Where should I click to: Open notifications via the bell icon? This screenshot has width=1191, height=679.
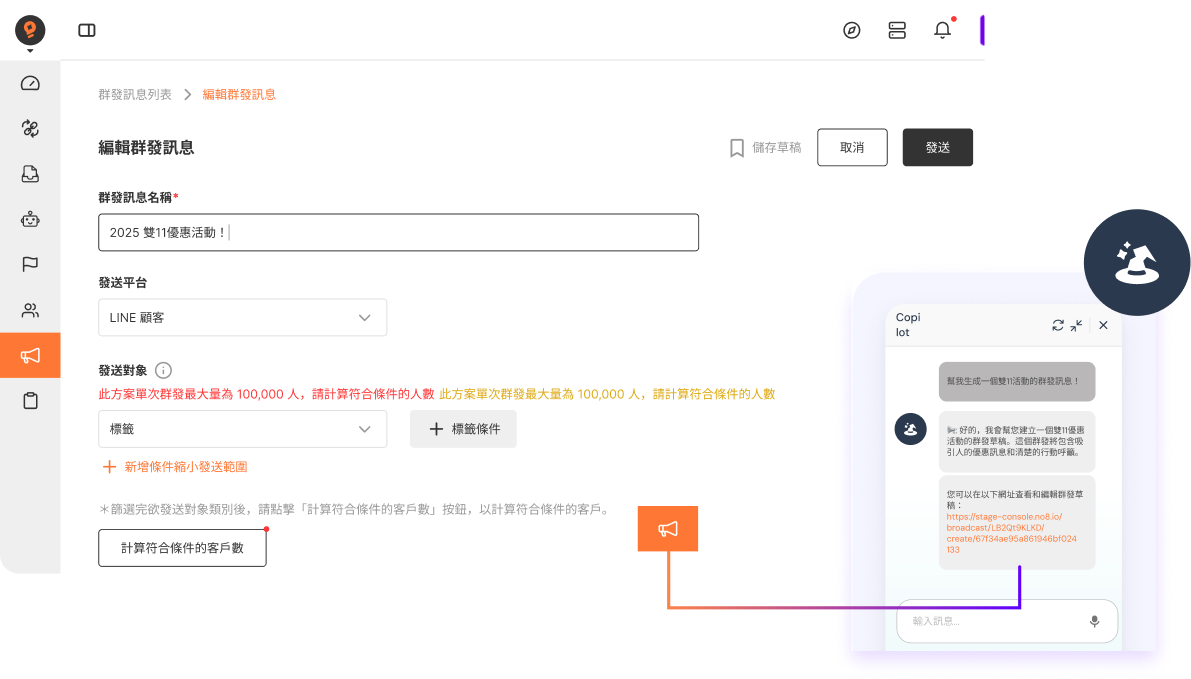point(941,30)
